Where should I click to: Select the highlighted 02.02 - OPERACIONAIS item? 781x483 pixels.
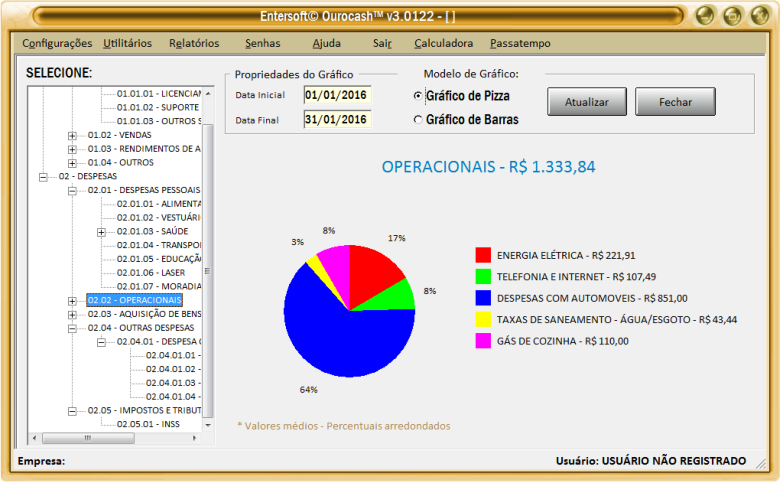pos(134,300)
